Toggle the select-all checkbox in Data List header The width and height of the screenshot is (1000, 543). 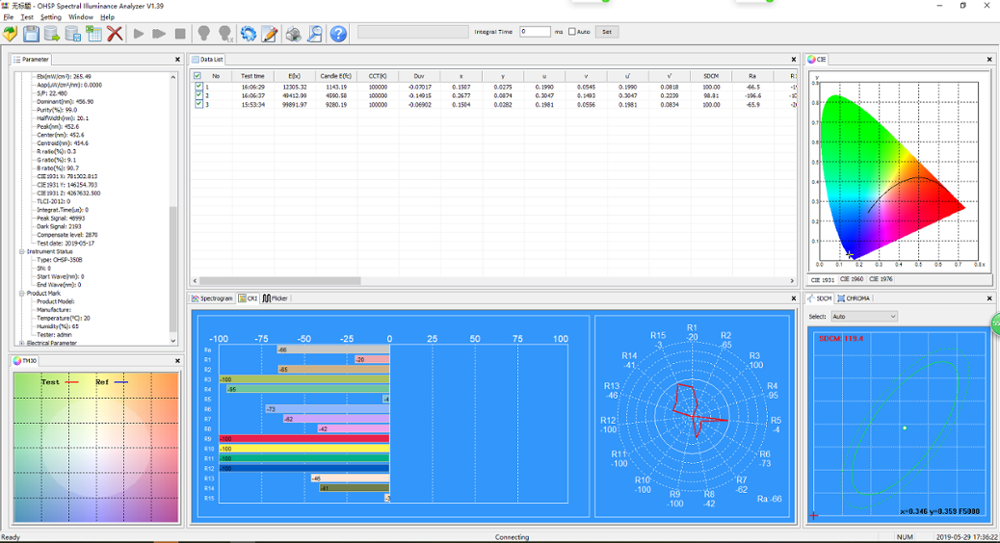(198, 75)
